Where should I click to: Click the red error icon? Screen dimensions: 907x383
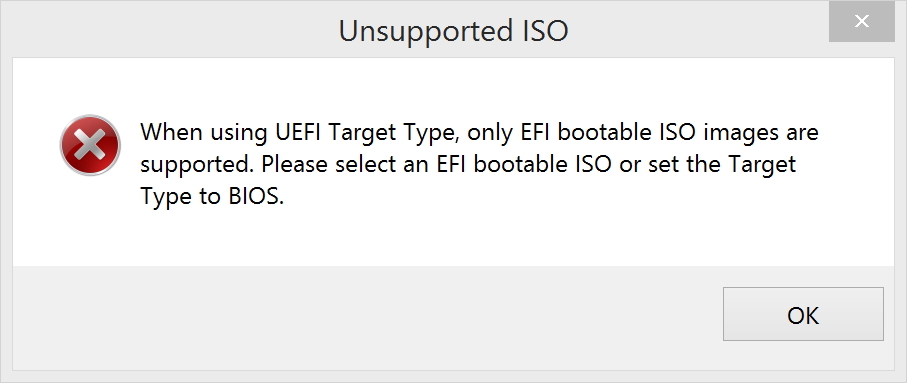90,145
